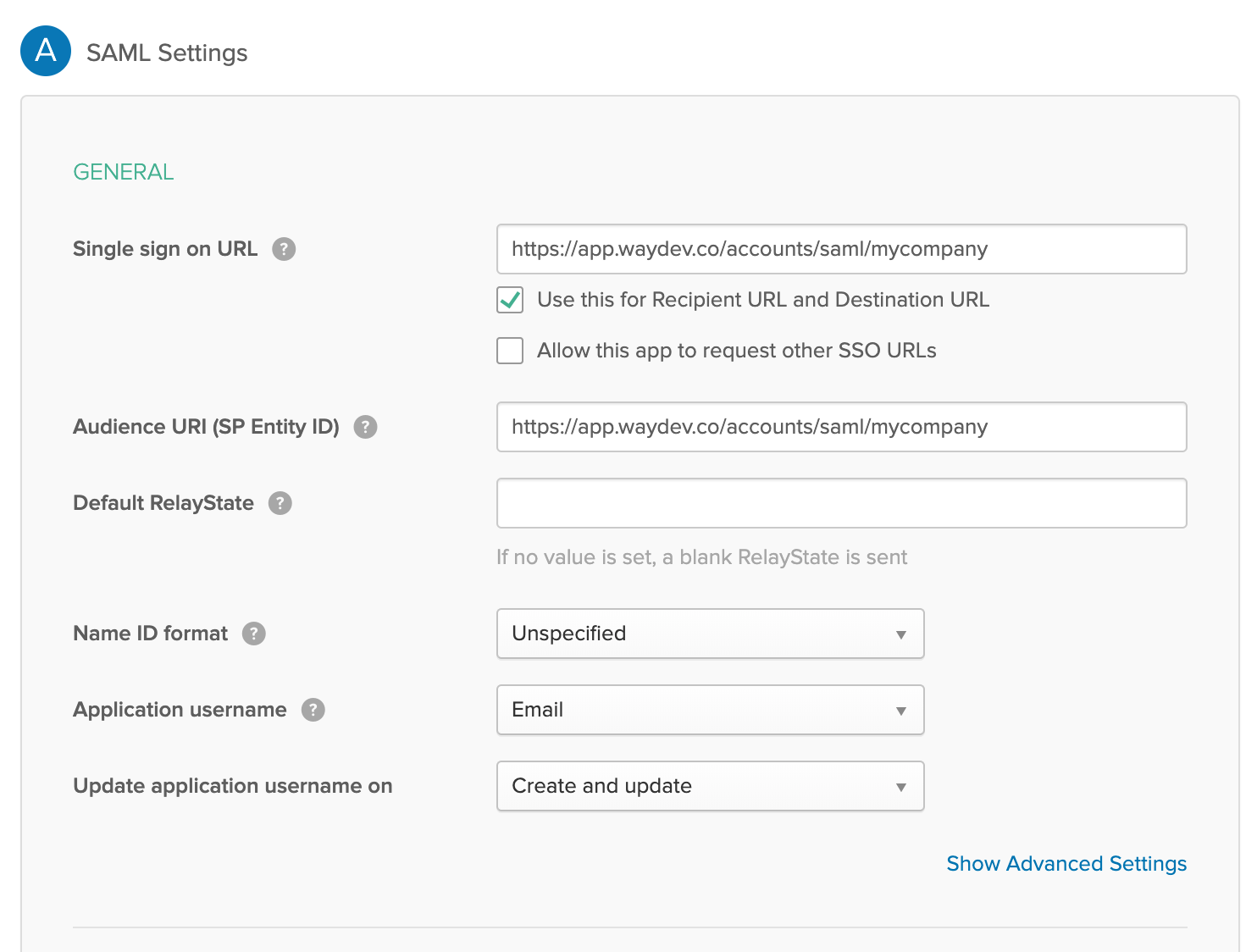1257x952 pixels.
Task: Click the Name ID format dropdown arrow
Action: pos(901,634)
